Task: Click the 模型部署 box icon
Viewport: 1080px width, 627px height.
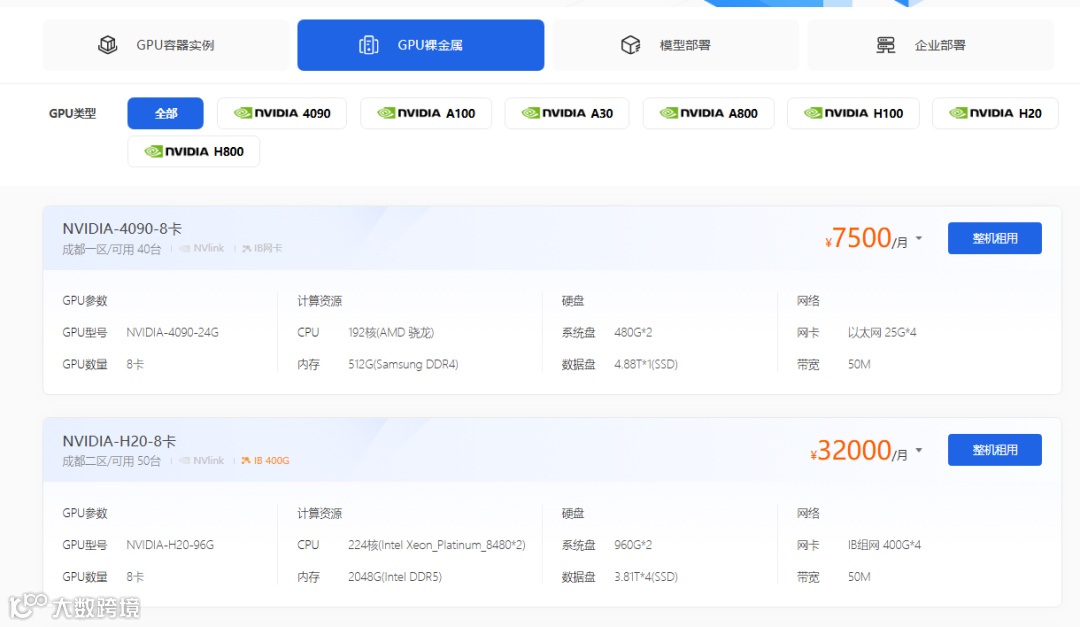Action: click(x=630, y=45)
